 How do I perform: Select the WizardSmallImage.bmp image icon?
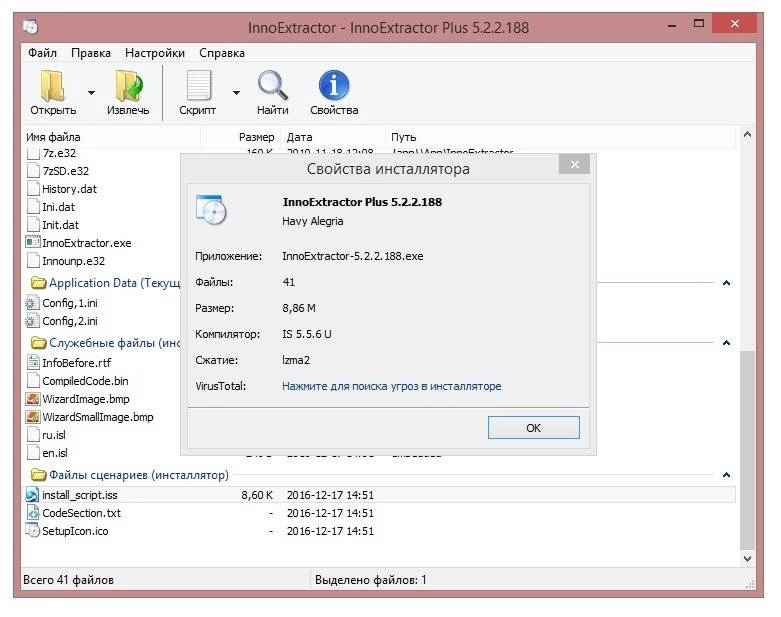tap(33, 417)
